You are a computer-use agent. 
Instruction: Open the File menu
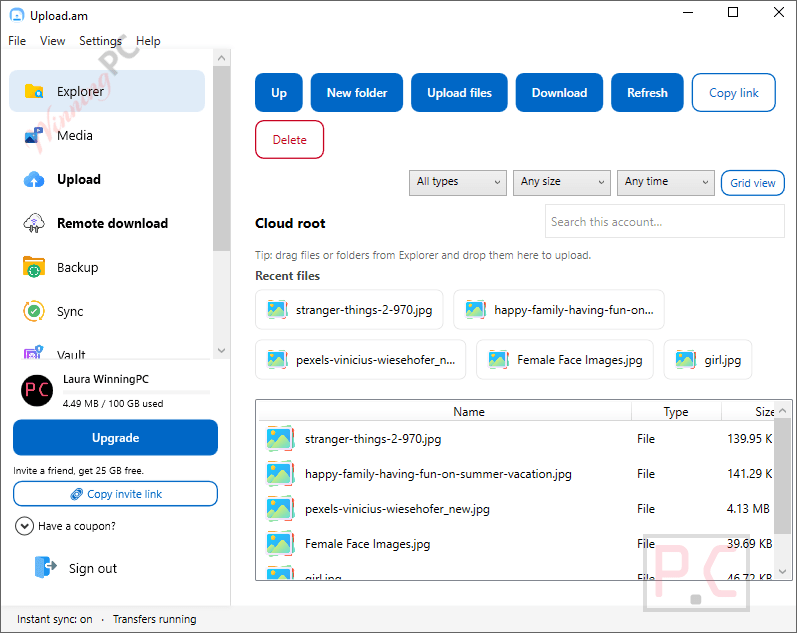[17, 41]
